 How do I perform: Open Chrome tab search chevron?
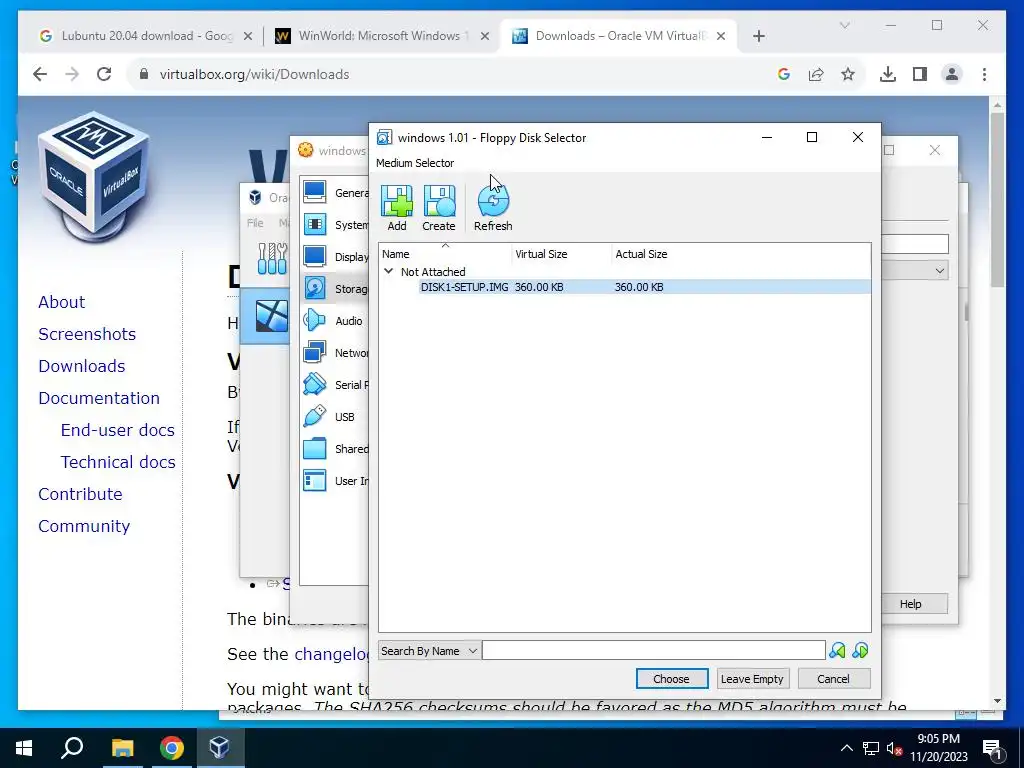click(x=844, y=25)
